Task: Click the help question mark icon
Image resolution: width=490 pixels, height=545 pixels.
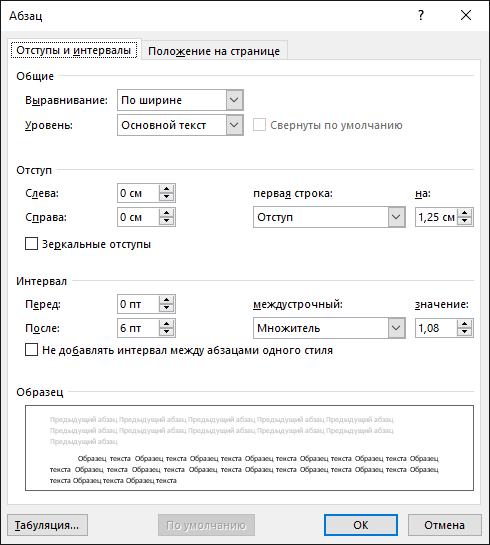Action: (x=421, y=16)
